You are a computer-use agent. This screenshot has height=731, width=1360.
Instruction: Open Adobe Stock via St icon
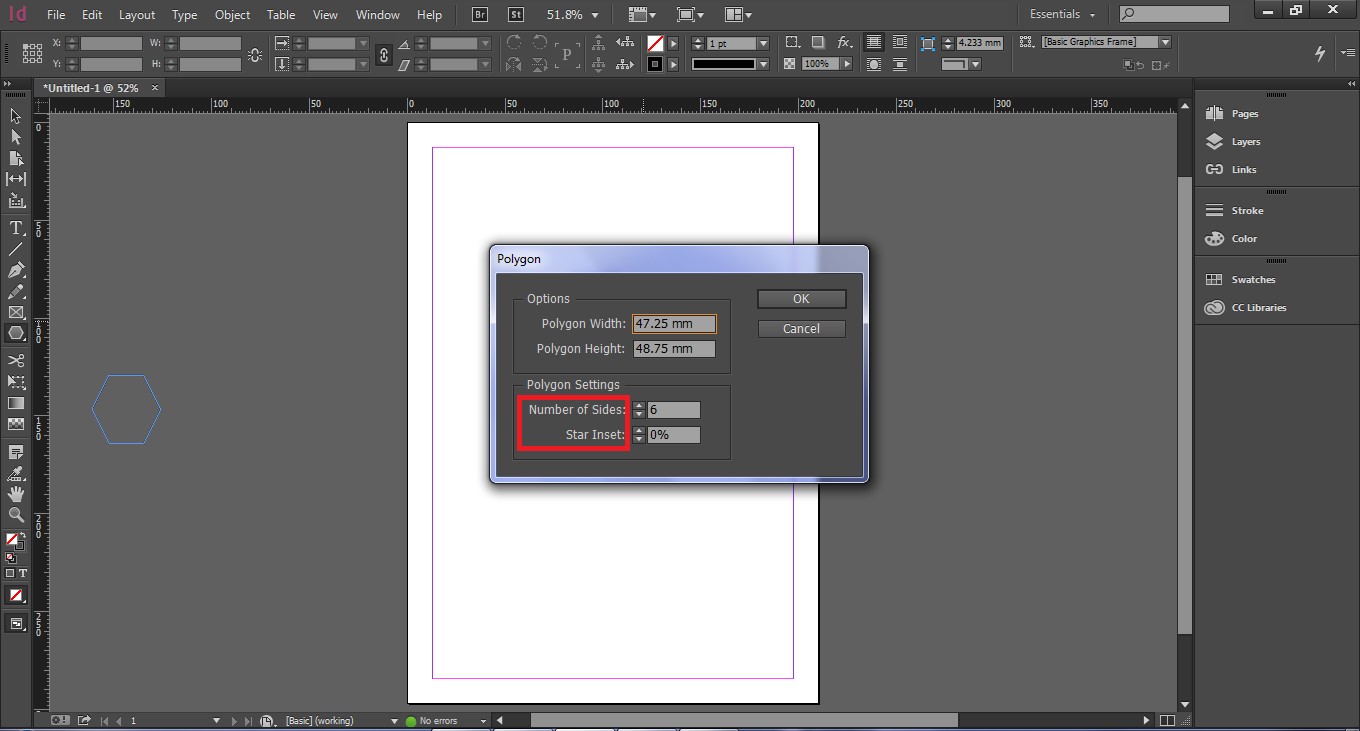516,15
